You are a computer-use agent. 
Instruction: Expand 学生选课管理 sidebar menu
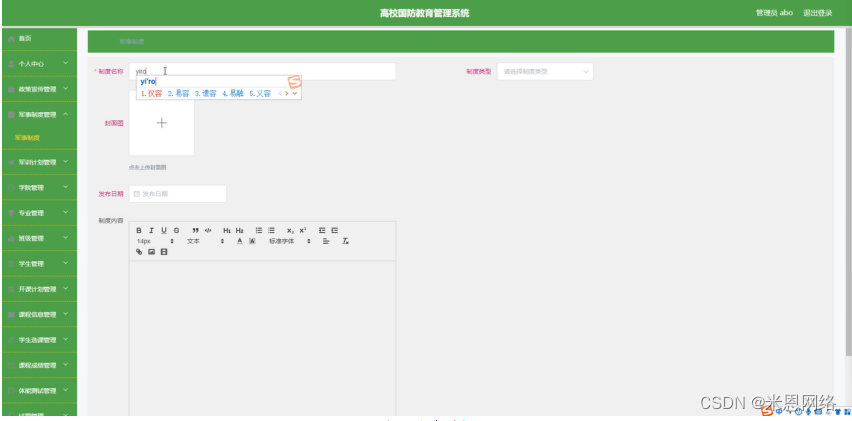[39, 340]
